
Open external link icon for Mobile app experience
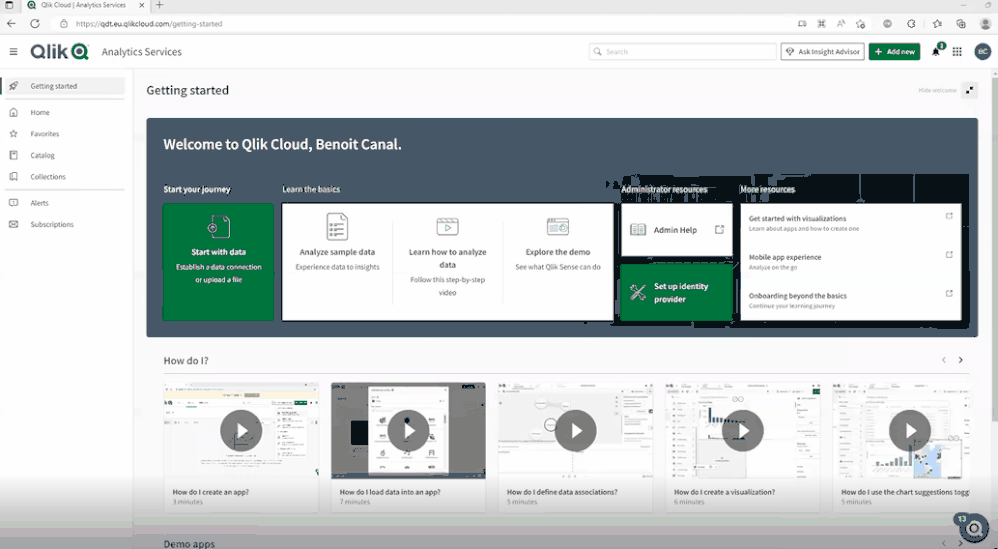[x=949, y=255]
